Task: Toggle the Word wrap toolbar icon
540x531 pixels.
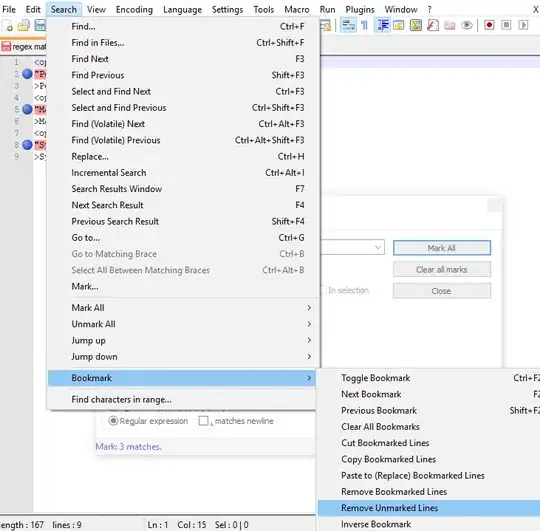Action: pos(348,25)
